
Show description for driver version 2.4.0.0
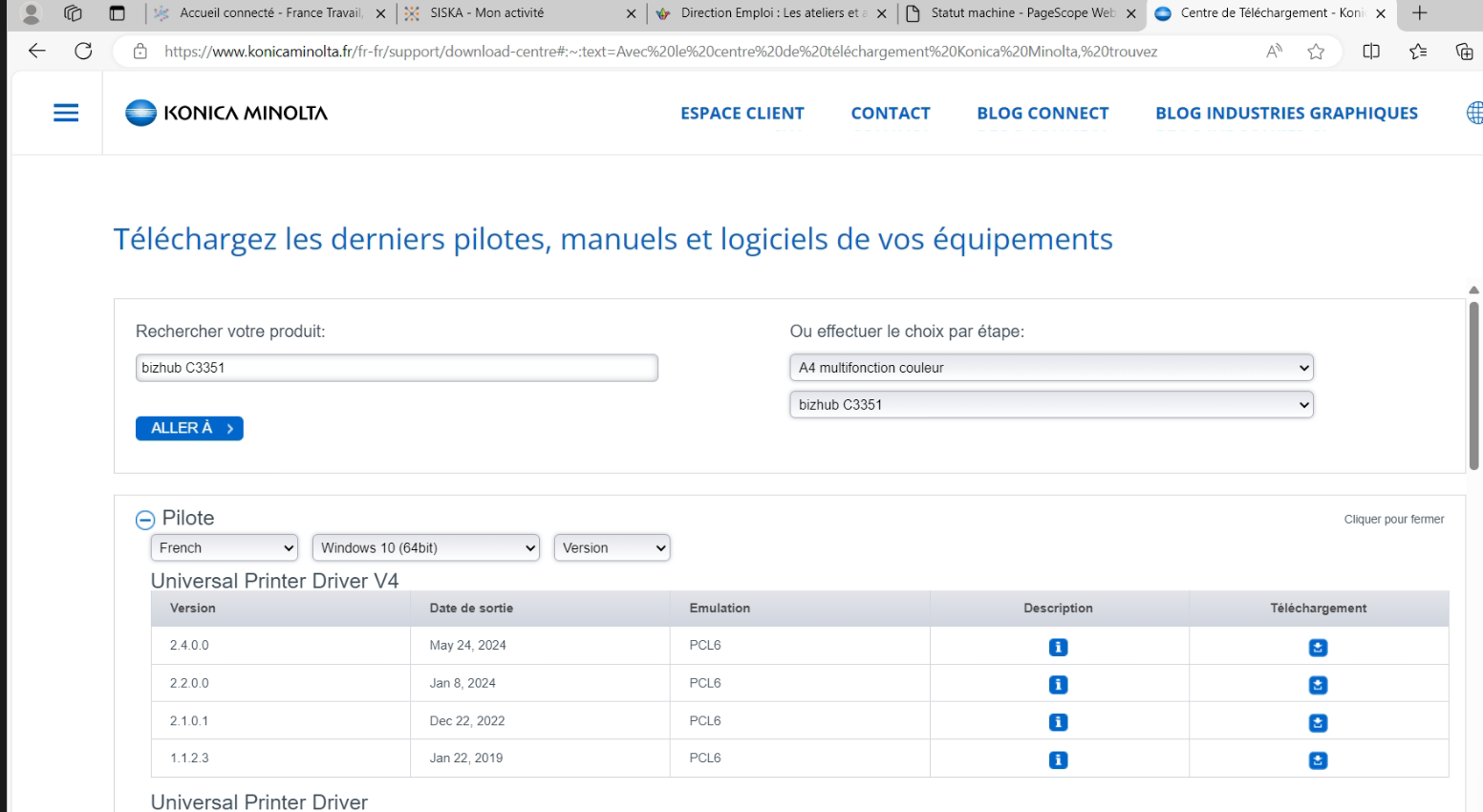(x=1058, y=647)
